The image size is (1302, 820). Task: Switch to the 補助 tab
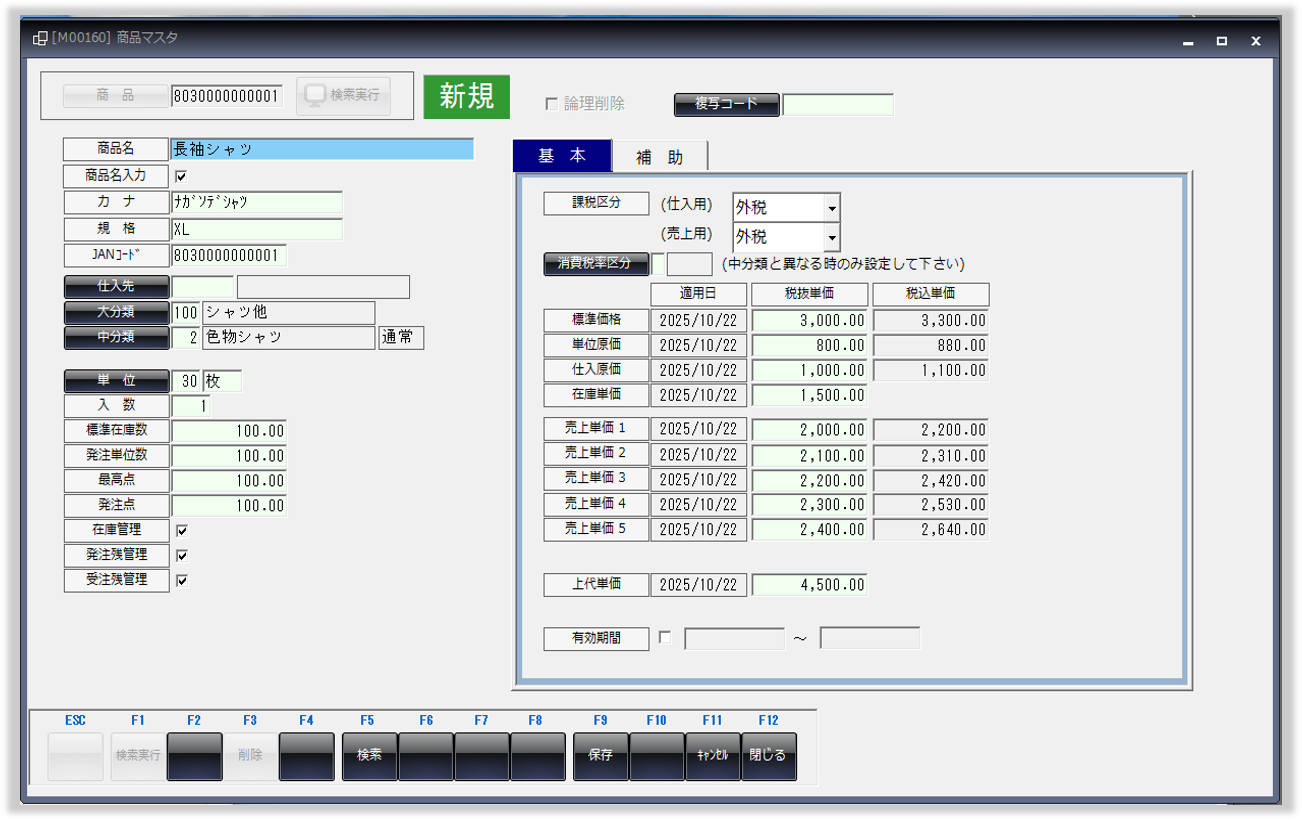(x=660, y=157)
